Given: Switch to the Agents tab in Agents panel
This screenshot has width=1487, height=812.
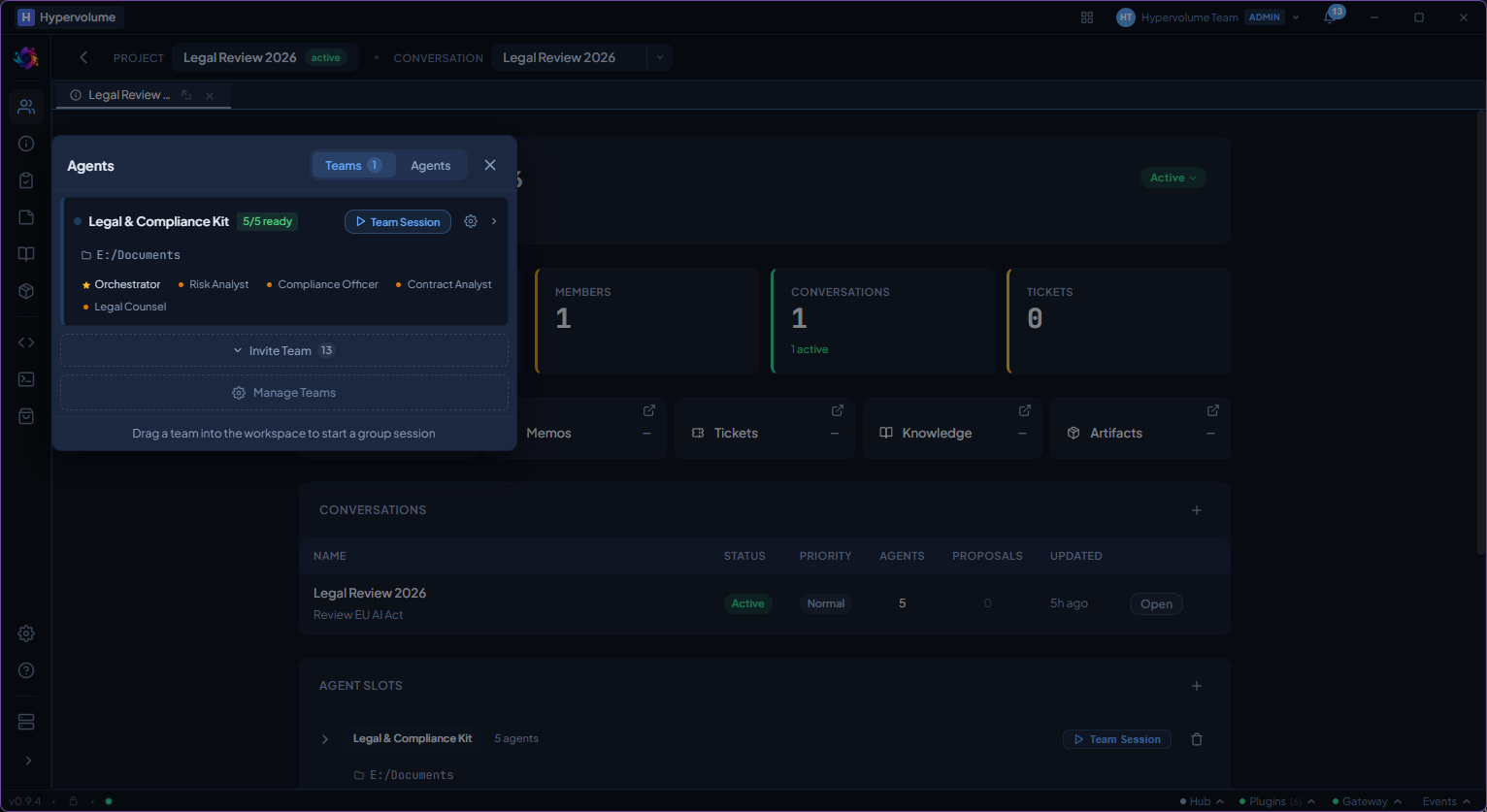Looking at the screenshot, I should [x=431, y=165].
